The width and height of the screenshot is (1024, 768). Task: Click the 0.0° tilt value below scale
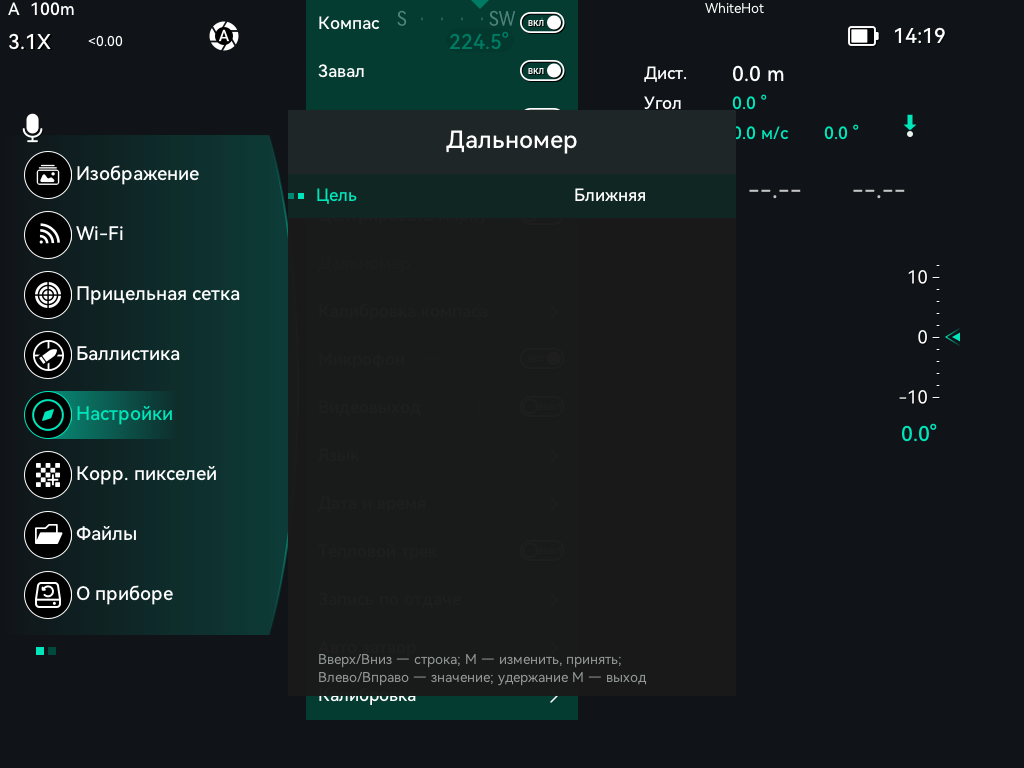[x=918, y=434]
